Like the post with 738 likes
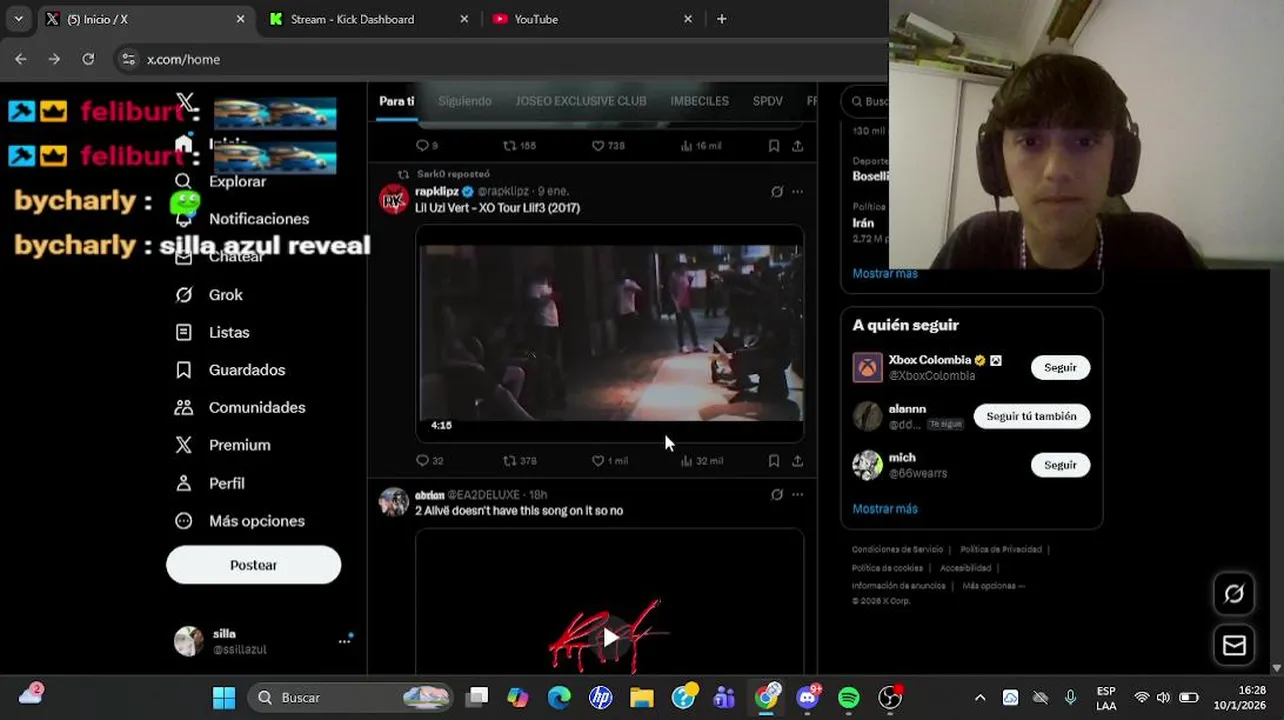1284x720 pixels. pos(608,146)
